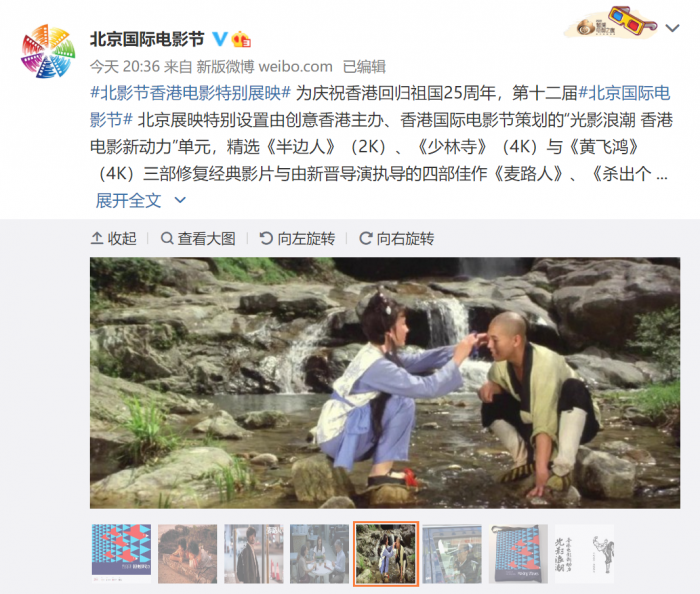Click the blue verified V badge
Viewport: 700px width, 594px height.
(219, 39)
